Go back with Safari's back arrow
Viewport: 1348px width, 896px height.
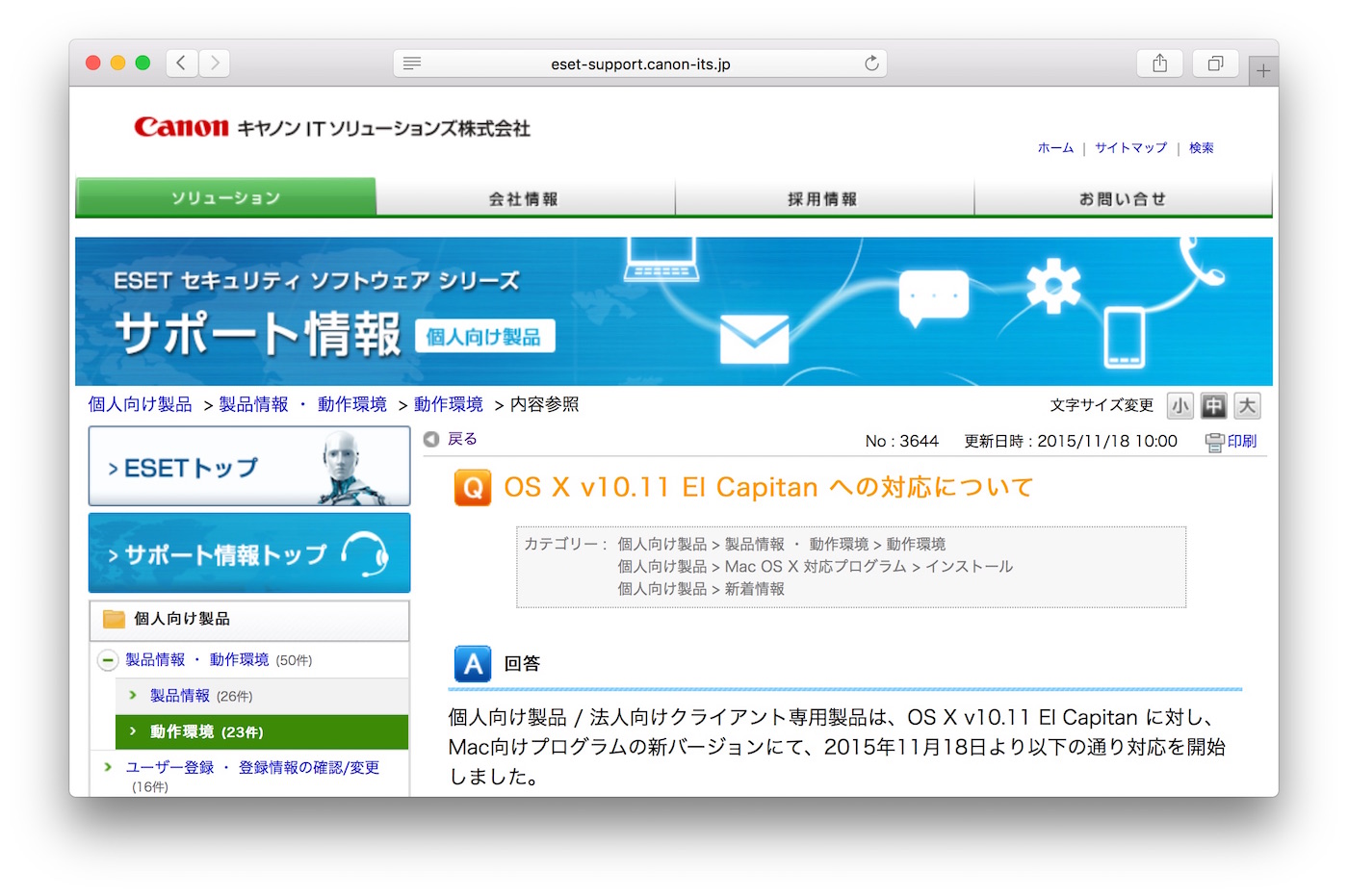182,64
